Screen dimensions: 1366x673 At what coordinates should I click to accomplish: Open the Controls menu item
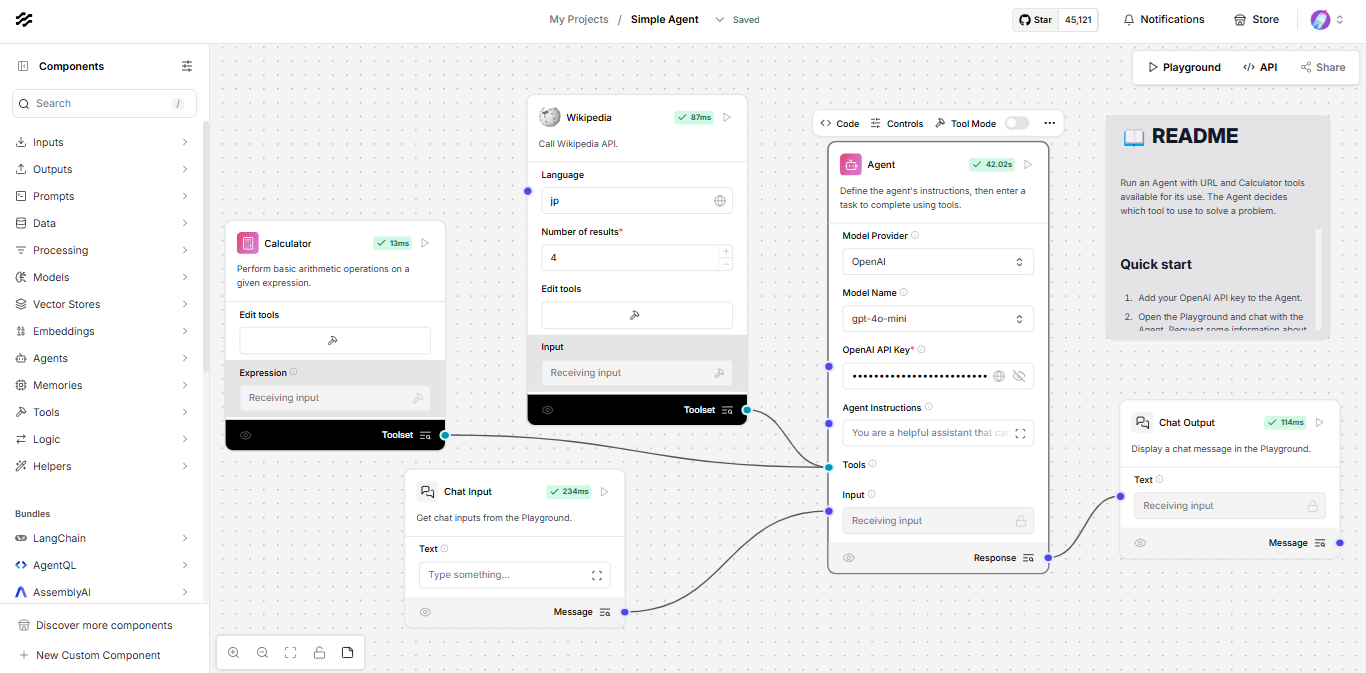pos(897,123)
